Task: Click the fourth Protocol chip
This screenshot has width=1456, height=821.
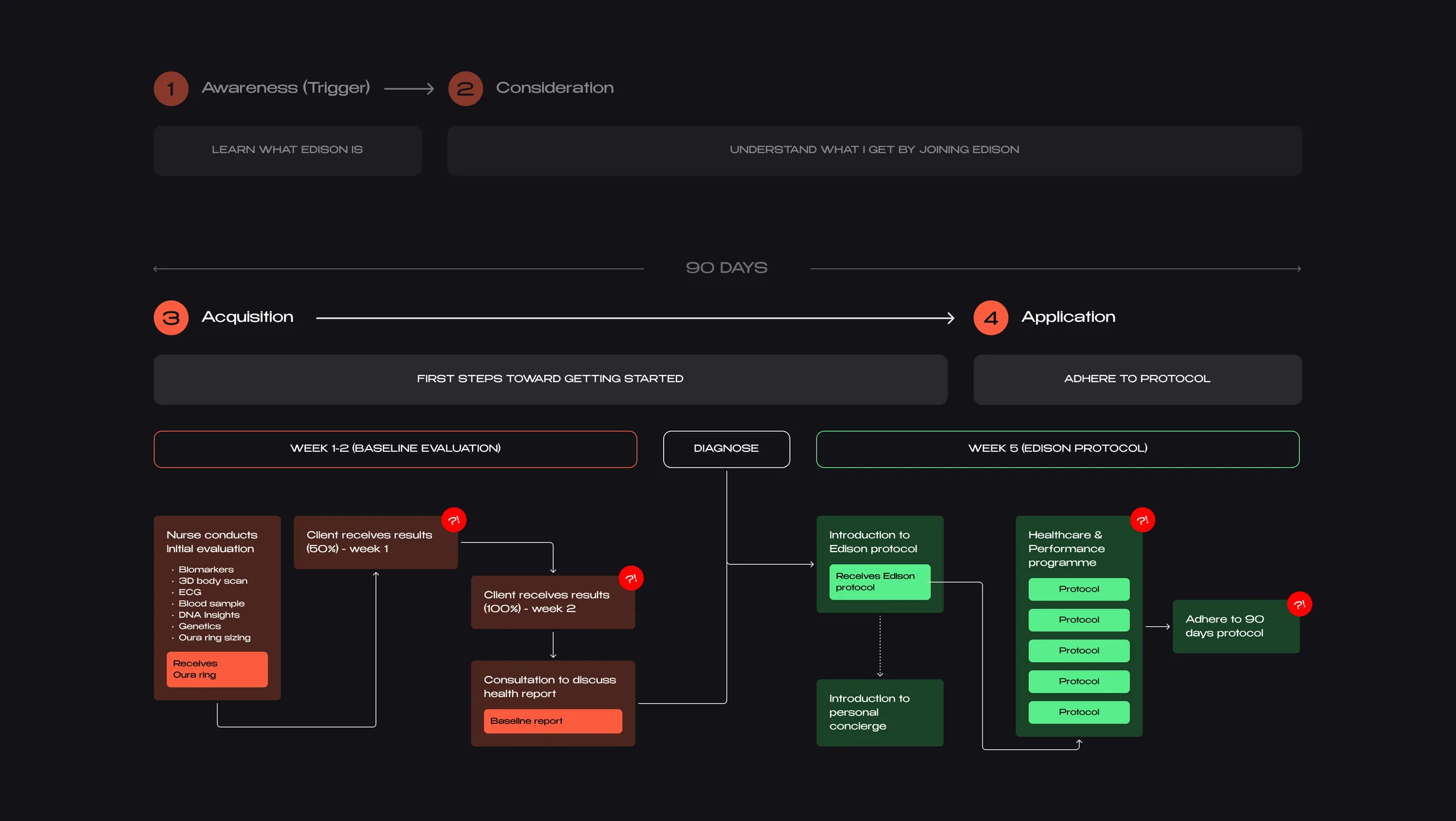Action: (x=1079, y=681)
